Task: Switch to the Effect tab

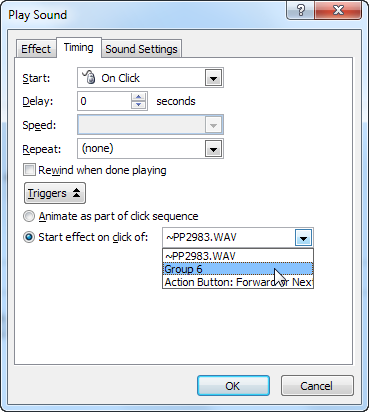Action: 36,49
